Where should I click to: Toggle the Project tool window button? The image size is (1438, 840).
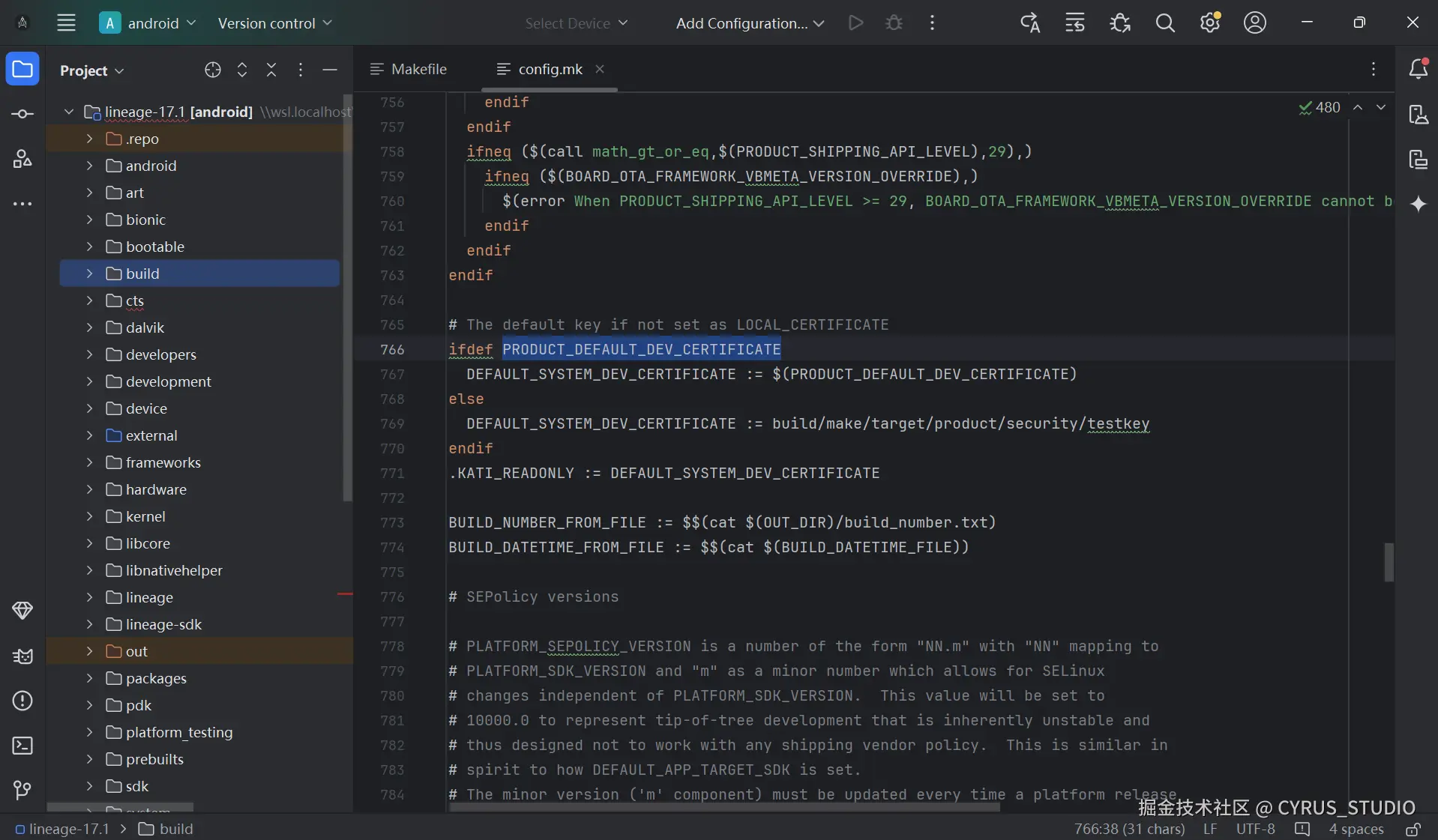[22, 70]
